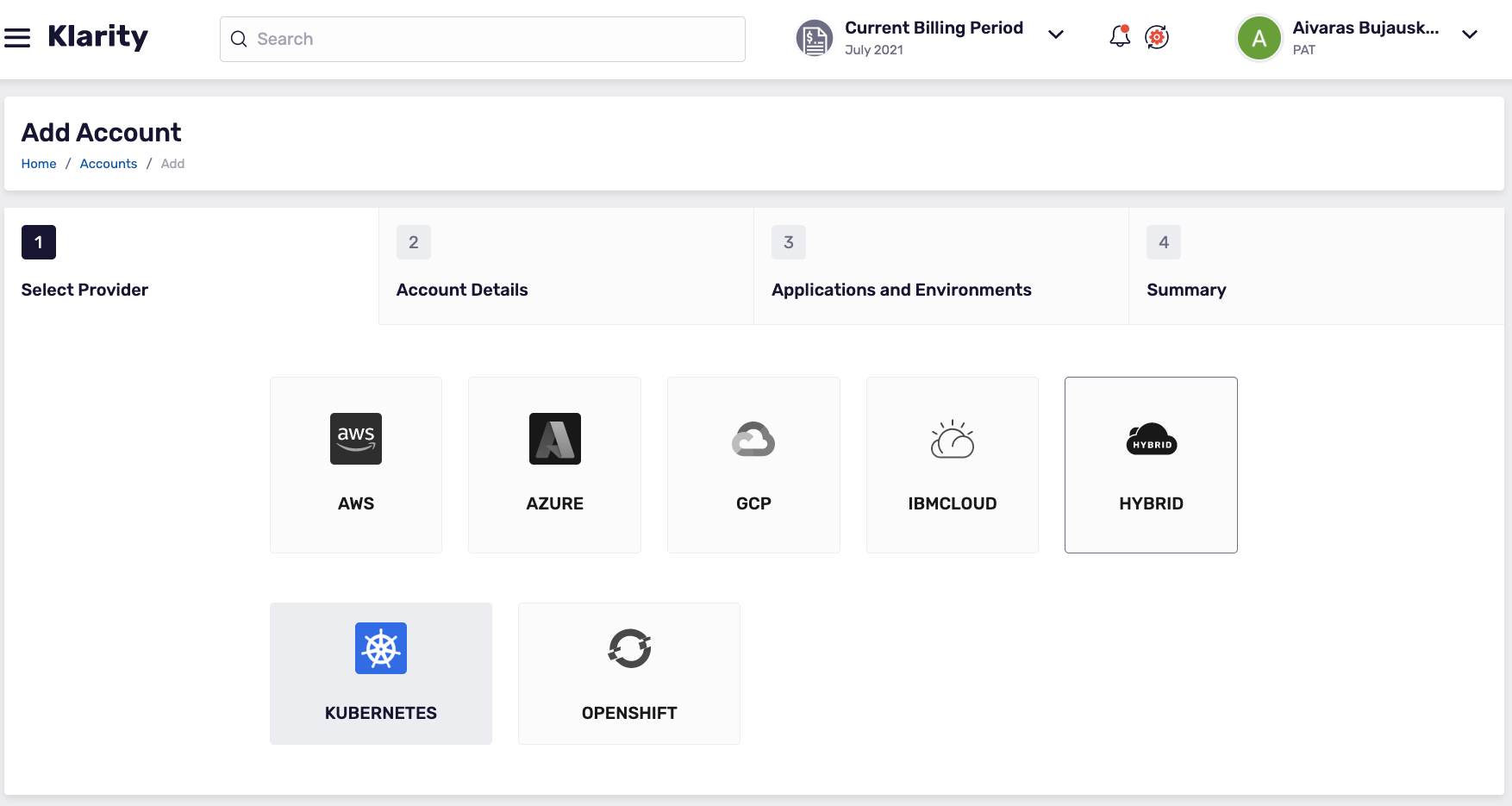Select step 1 Select Provider tab
This screenshot has width=1512, height=806.
tap(191, 266)
